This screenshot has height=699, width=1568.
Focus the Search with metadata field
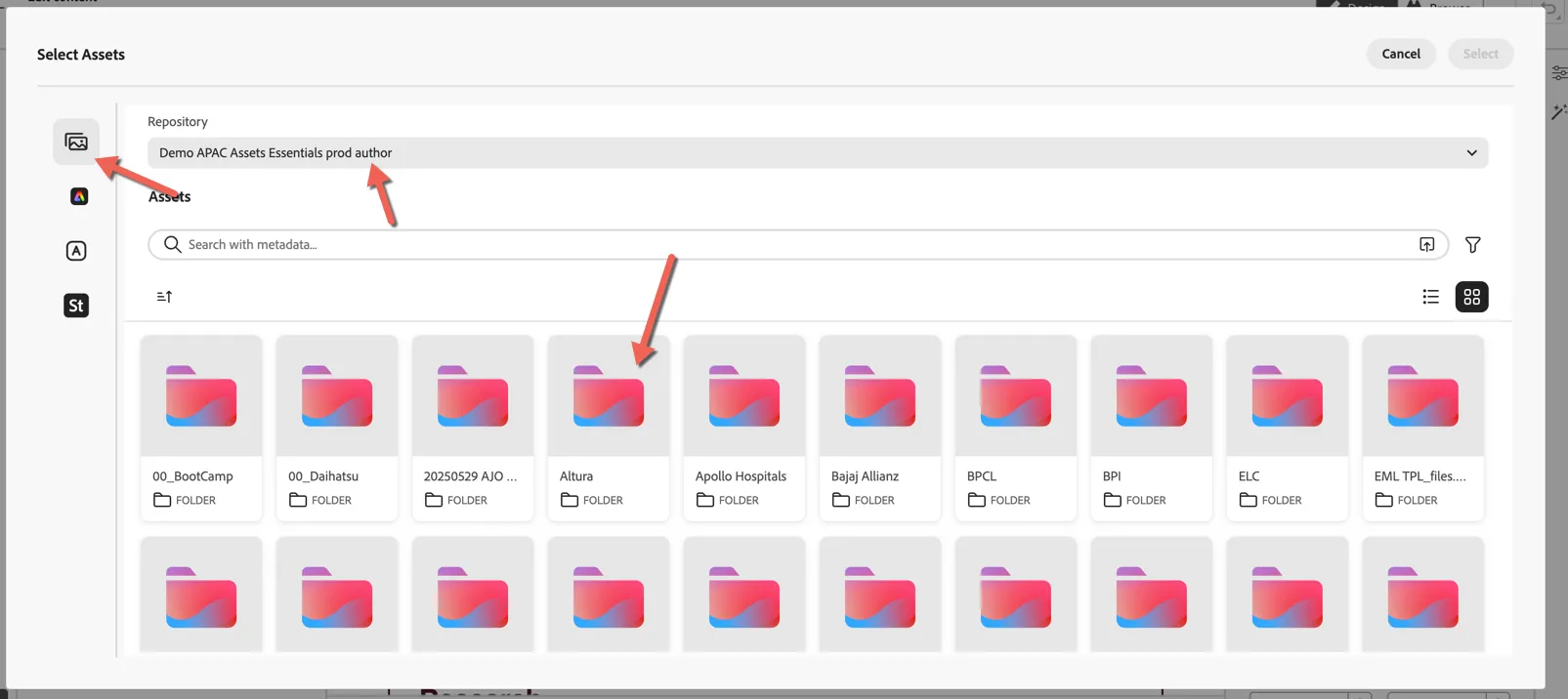[798, 245]
